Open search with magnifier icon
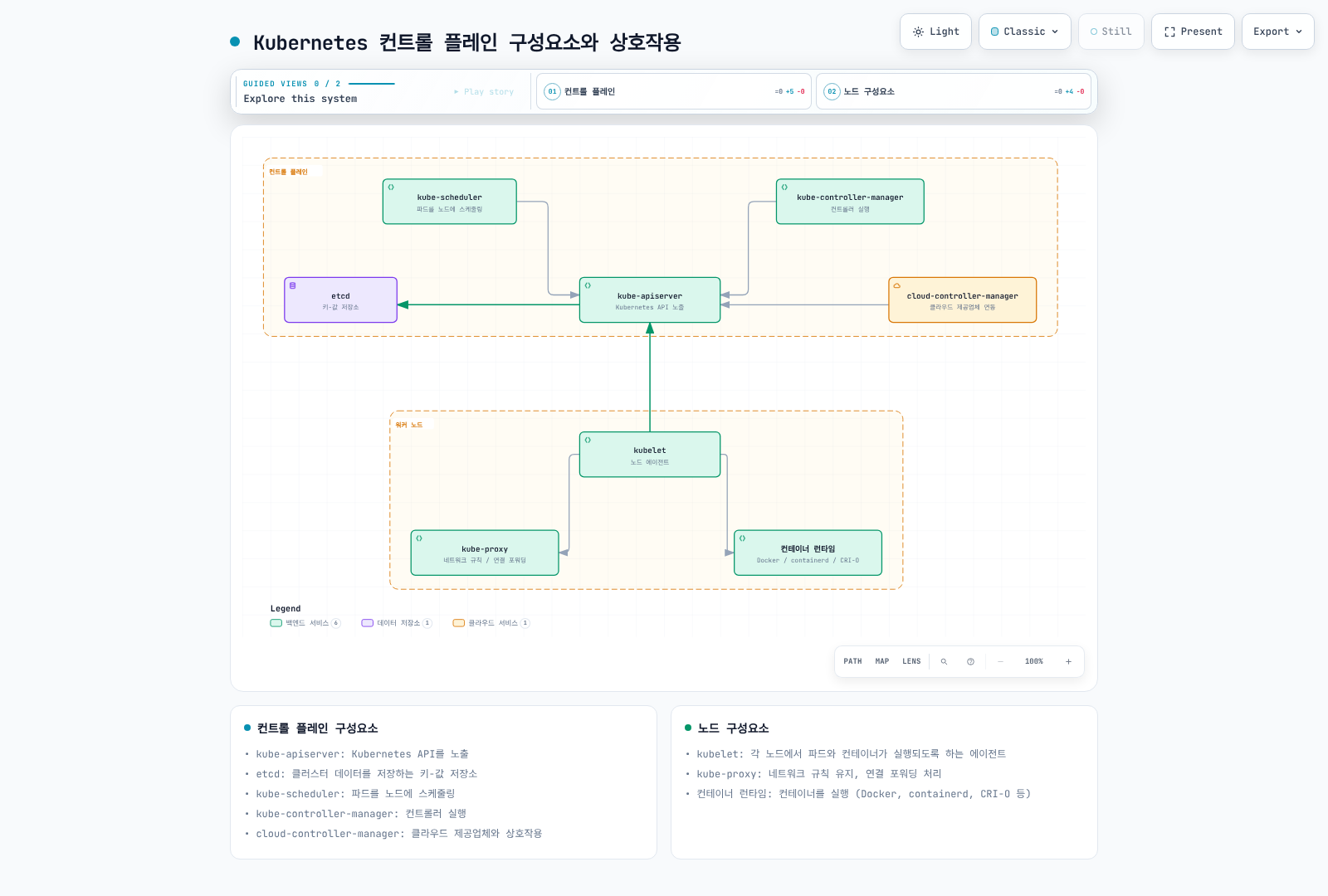 [x=944, y=661]
